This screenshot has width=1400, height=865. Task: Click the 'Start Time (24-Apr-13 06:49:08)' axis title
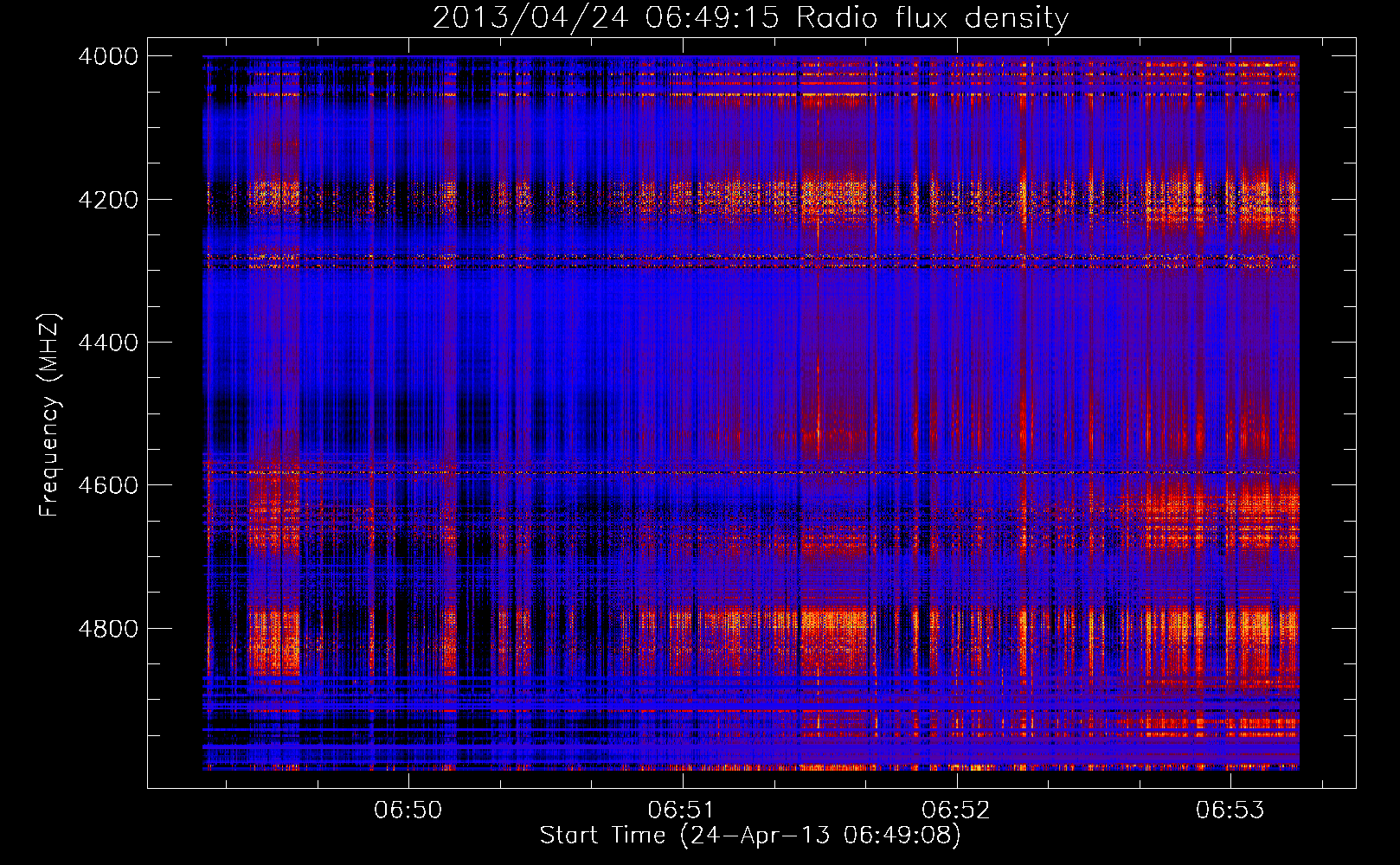click(x=750, y=836)
